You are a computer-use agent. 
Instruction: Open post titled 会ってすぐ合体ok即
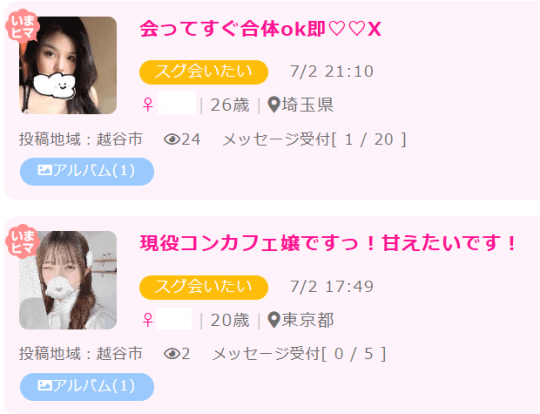(260, 29)
